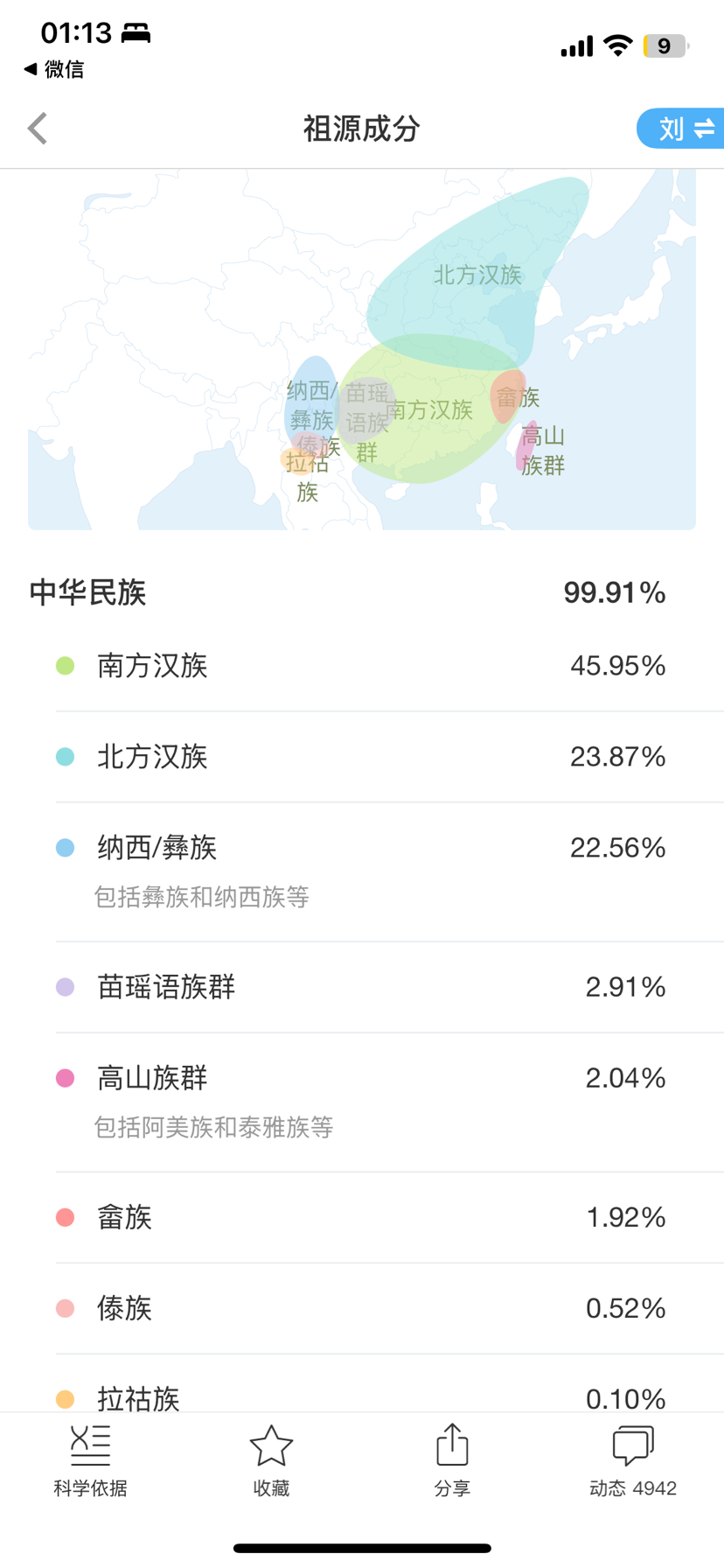The height and width of the screenshot is (1568, 724).
Task: Tap the back arrow icon
Action: pos(38,129)
